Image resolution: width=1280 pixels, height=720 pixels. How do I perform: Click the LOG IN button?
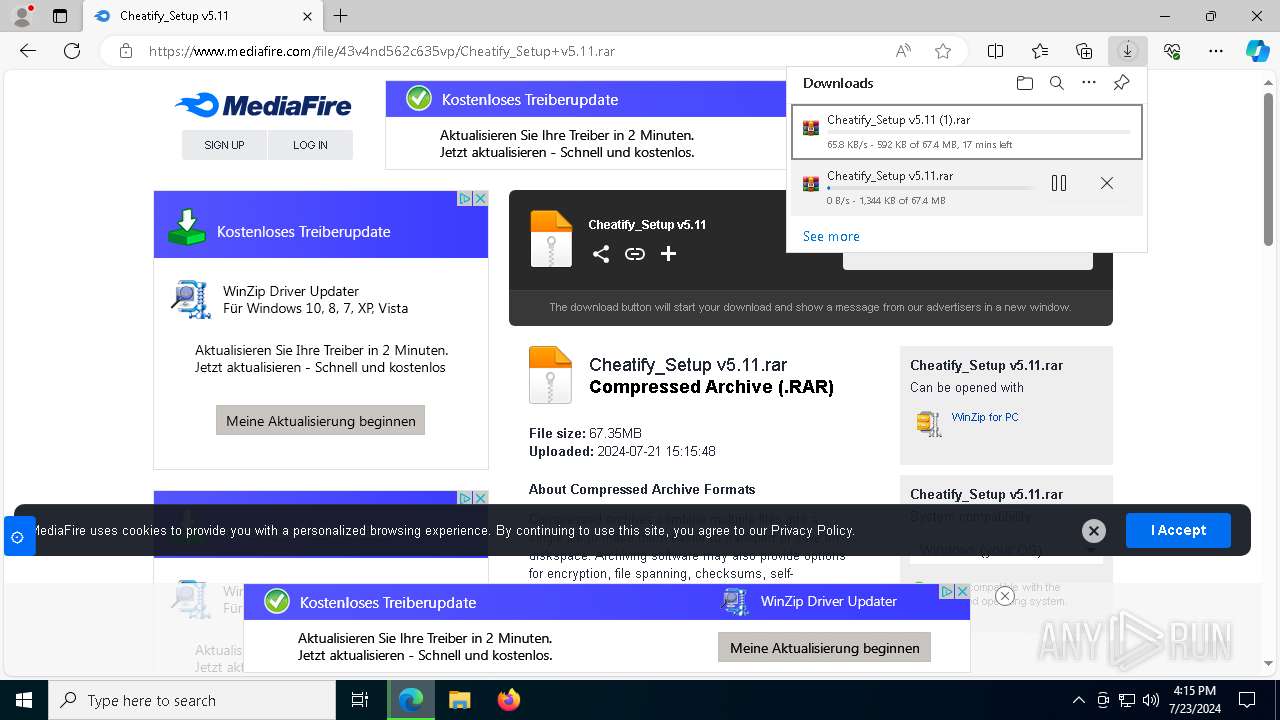310,145
